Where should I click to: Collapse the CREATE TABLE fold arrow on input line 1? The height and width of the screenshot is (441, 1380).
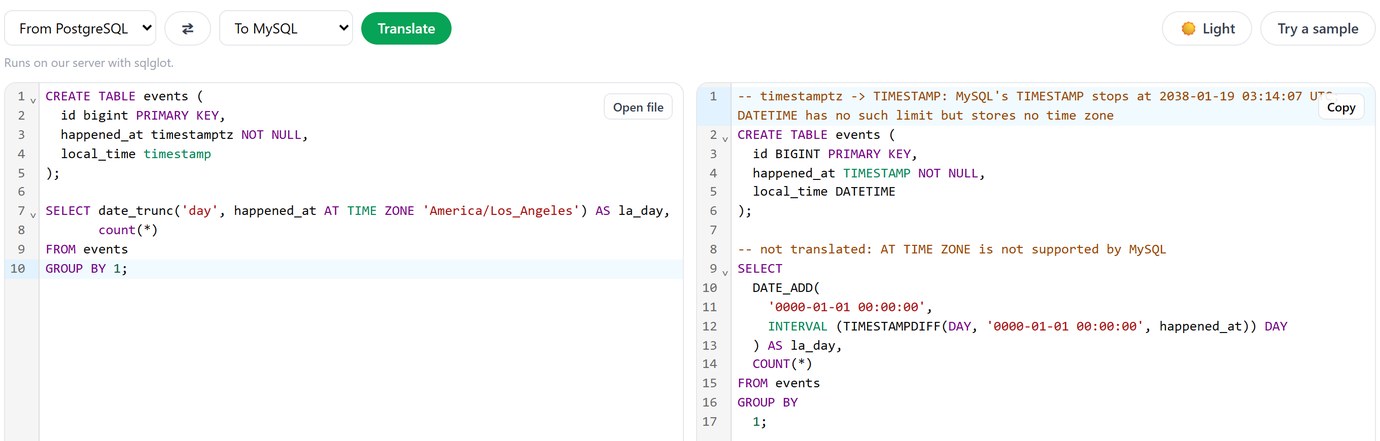point(33,99)
